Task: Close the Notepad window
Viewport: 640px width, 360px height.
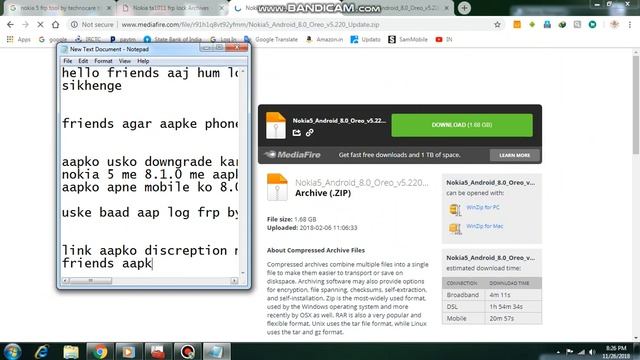Action: click(x=236, y=48)
